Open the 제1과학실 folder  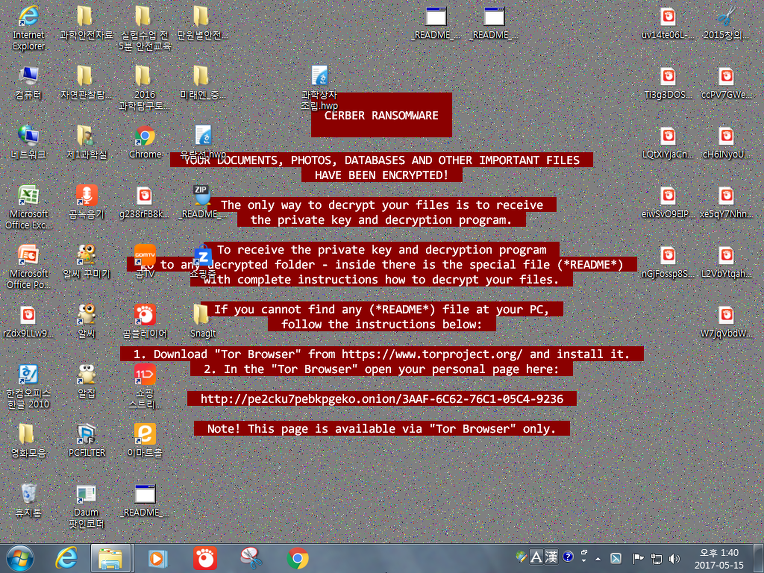pyautogui.click(x=86, y=142)
